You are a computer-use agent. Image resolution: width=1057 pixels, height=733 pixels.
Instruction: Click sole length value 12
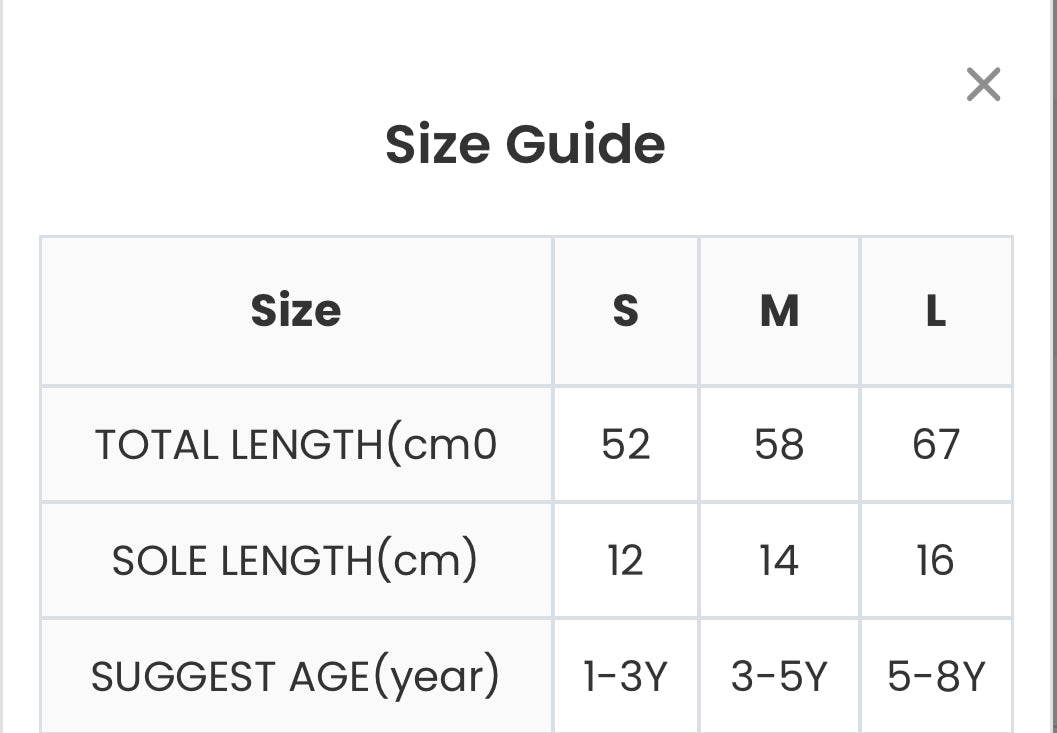click(x=626, y=560)
